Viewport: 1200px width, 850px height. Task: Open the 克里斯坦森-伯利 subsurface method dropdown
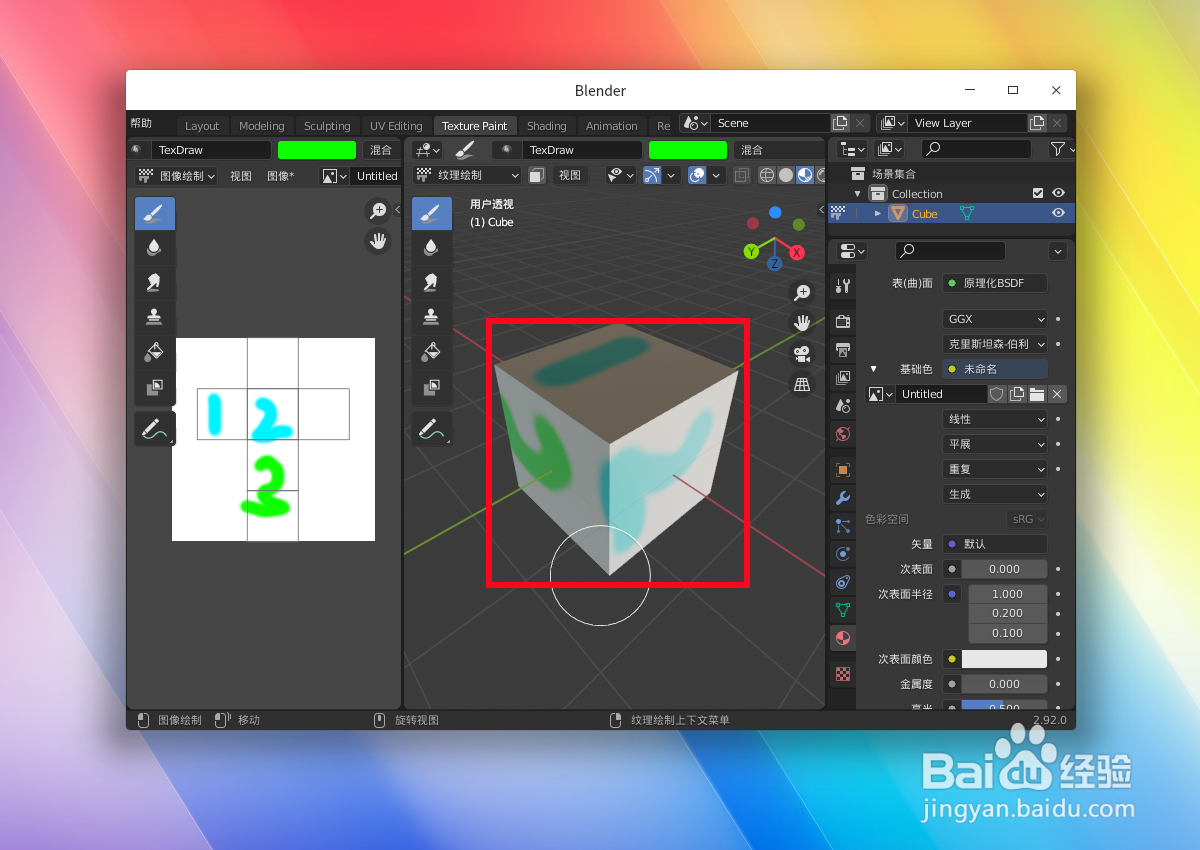click(995, 344)
